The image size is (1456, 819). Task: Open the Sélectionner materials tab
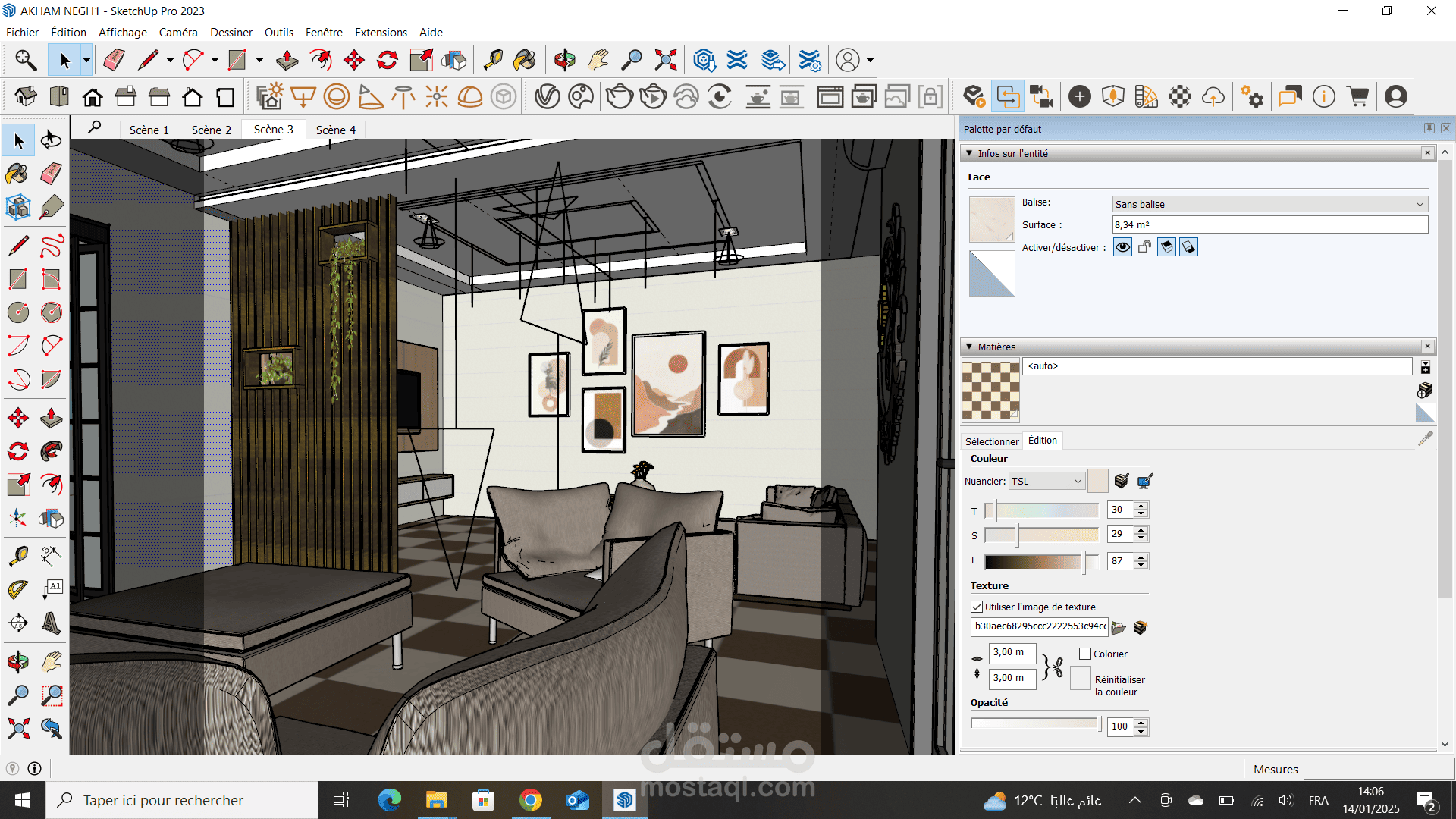pyautogui.click(x=992, y=441)
